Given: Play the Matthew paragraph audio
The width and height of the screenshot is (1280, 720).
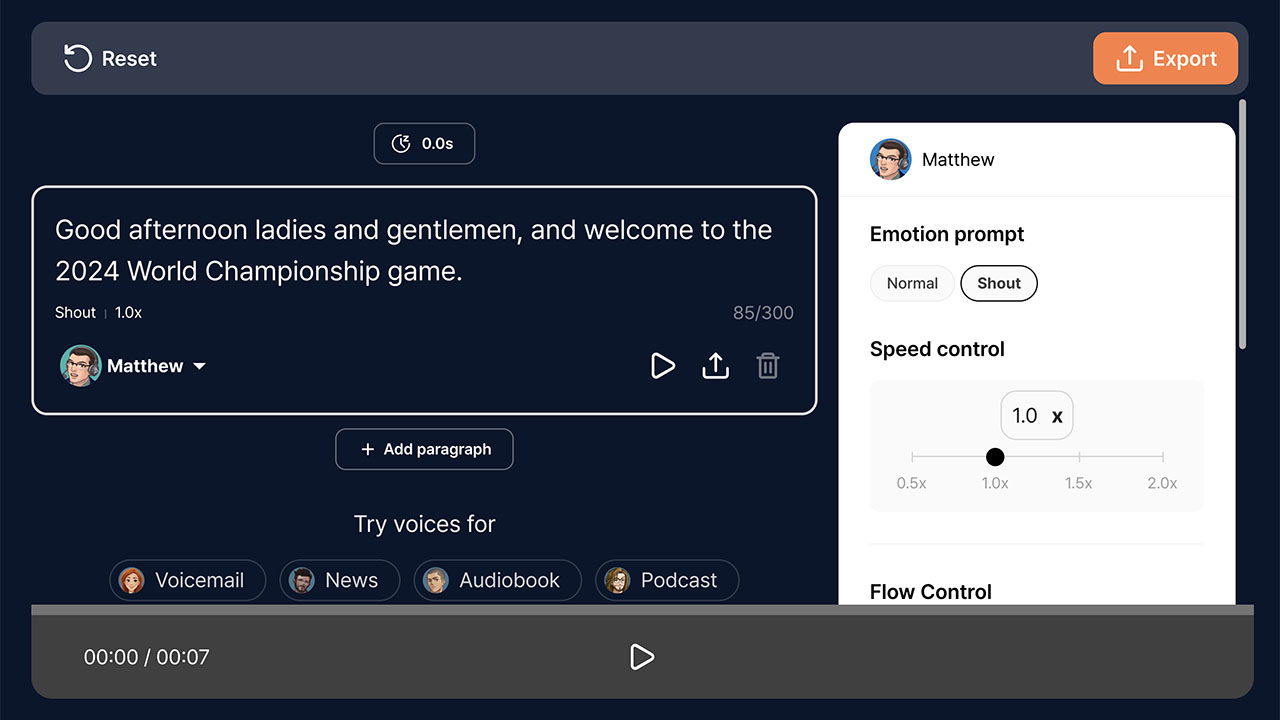Looking at the screenshot, I should point(662,366).
